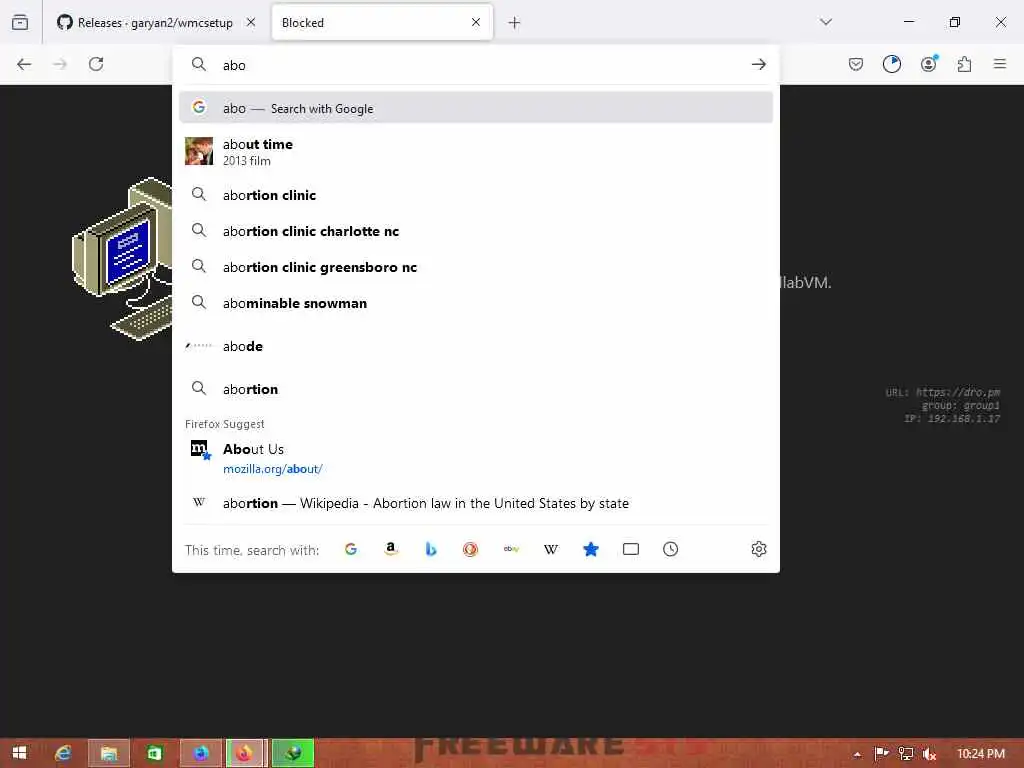Open the Firefox account menu
Image resolution: width=1024 pixels, height=768 pixels.
point(928,64)
